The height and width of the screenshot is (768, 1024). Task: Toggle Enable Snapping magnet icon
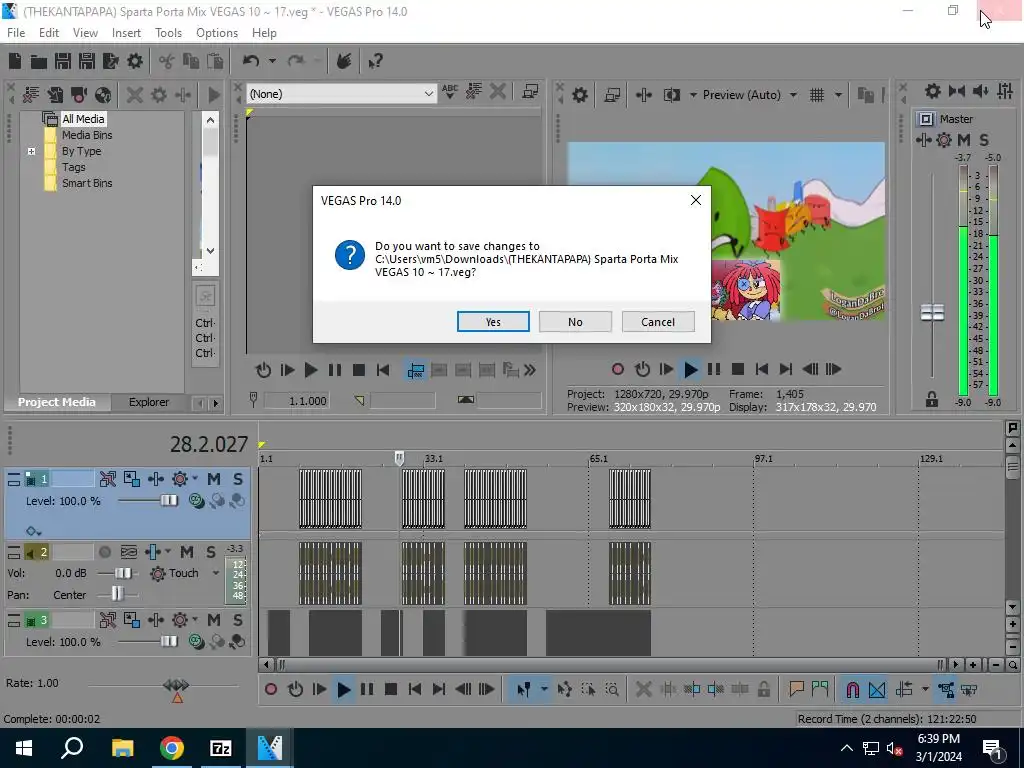[x=852, y=690]
